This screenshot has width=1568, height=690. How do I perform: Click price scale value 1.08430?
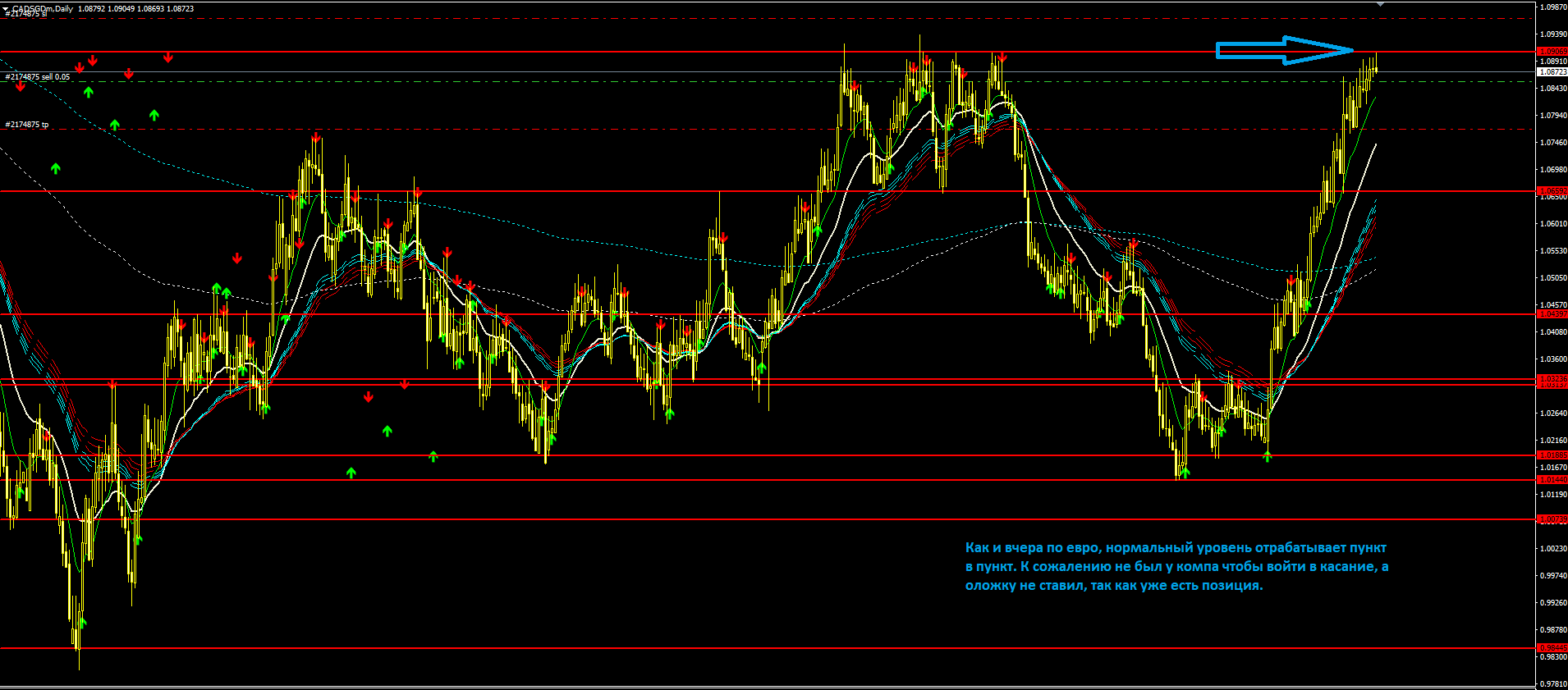click(1552, 89)
